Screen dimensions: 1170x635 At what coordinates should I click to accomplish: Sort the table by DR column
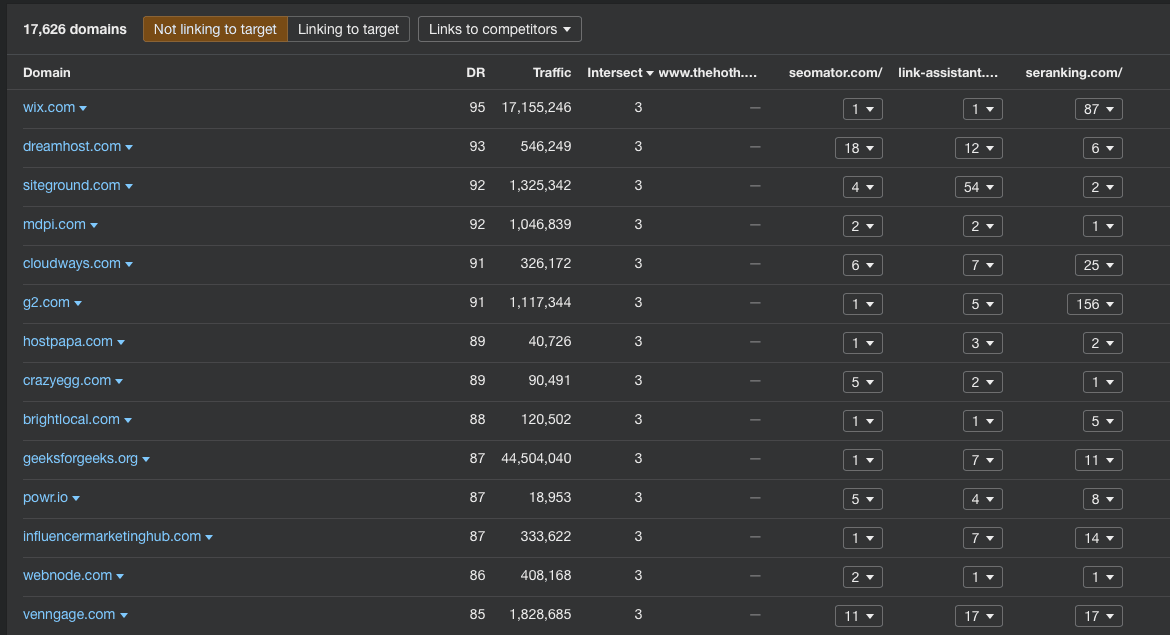[475, 73]
